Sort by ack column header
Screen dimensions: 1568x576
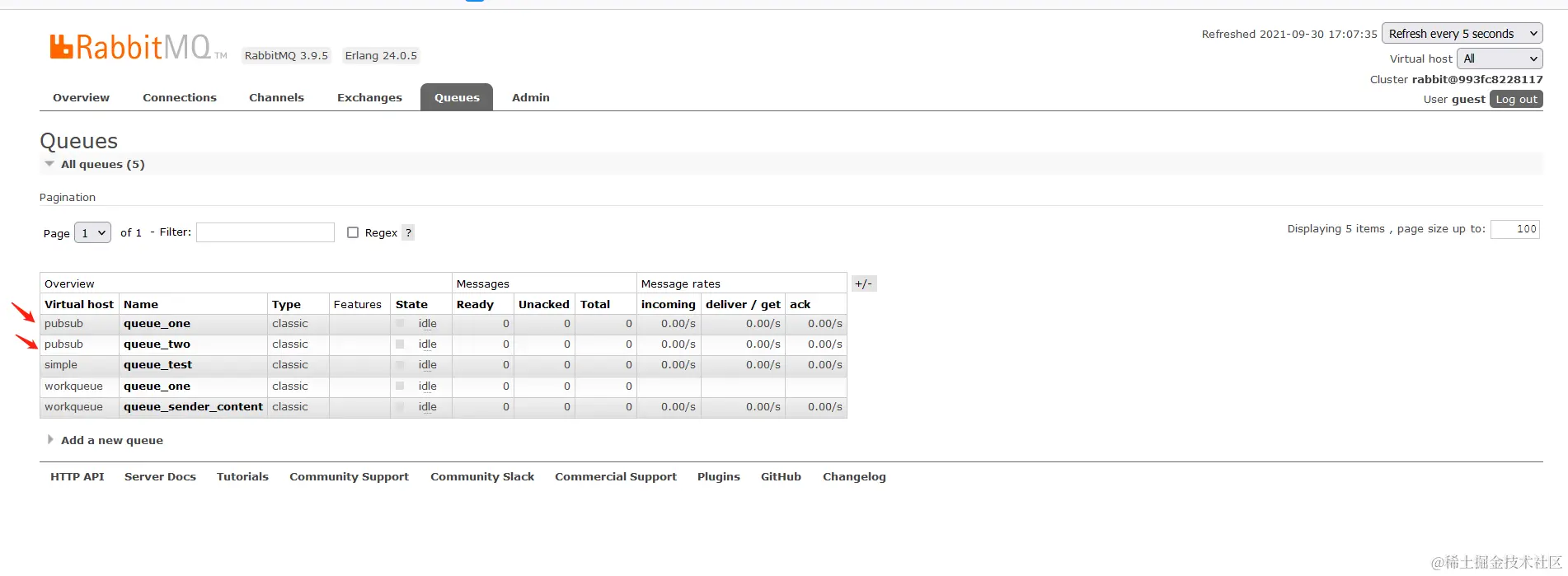(x=800, y=304)
